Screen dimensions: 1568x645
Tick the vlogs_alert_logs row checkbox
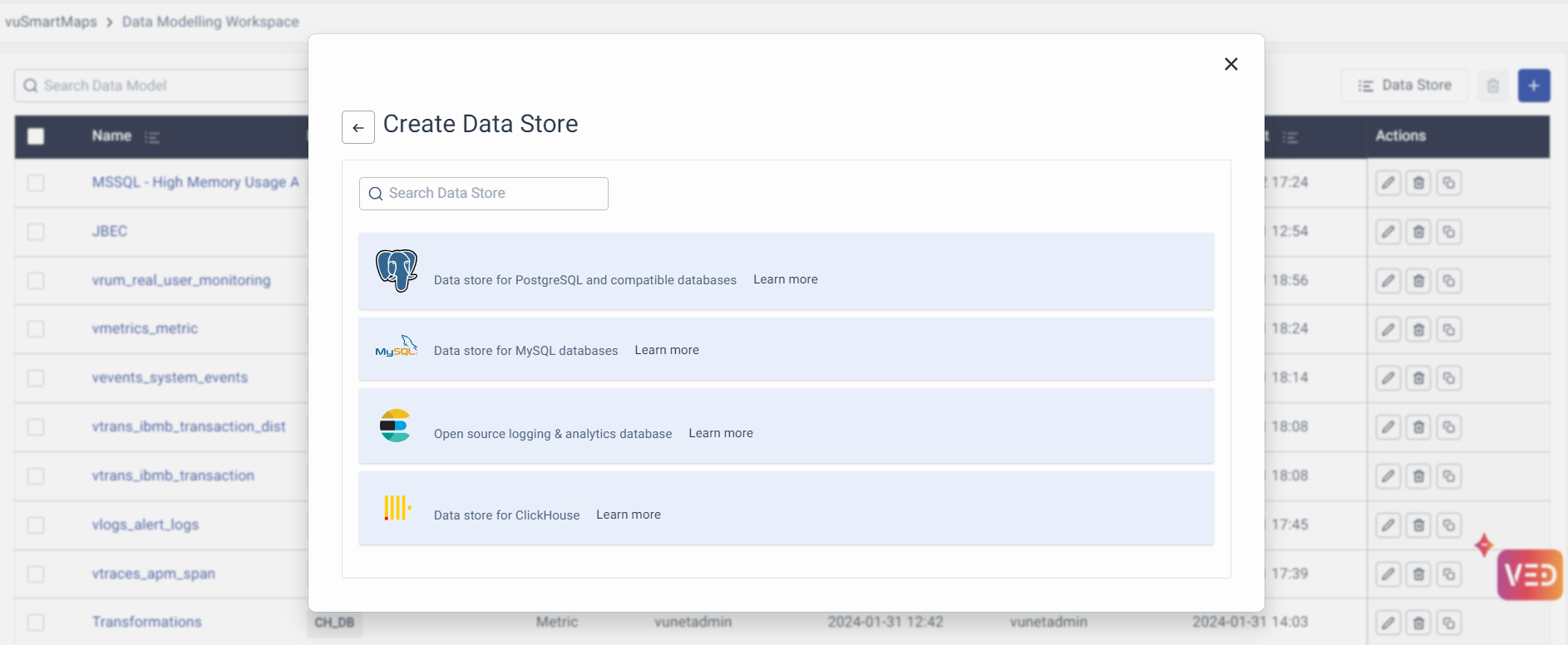36,525
